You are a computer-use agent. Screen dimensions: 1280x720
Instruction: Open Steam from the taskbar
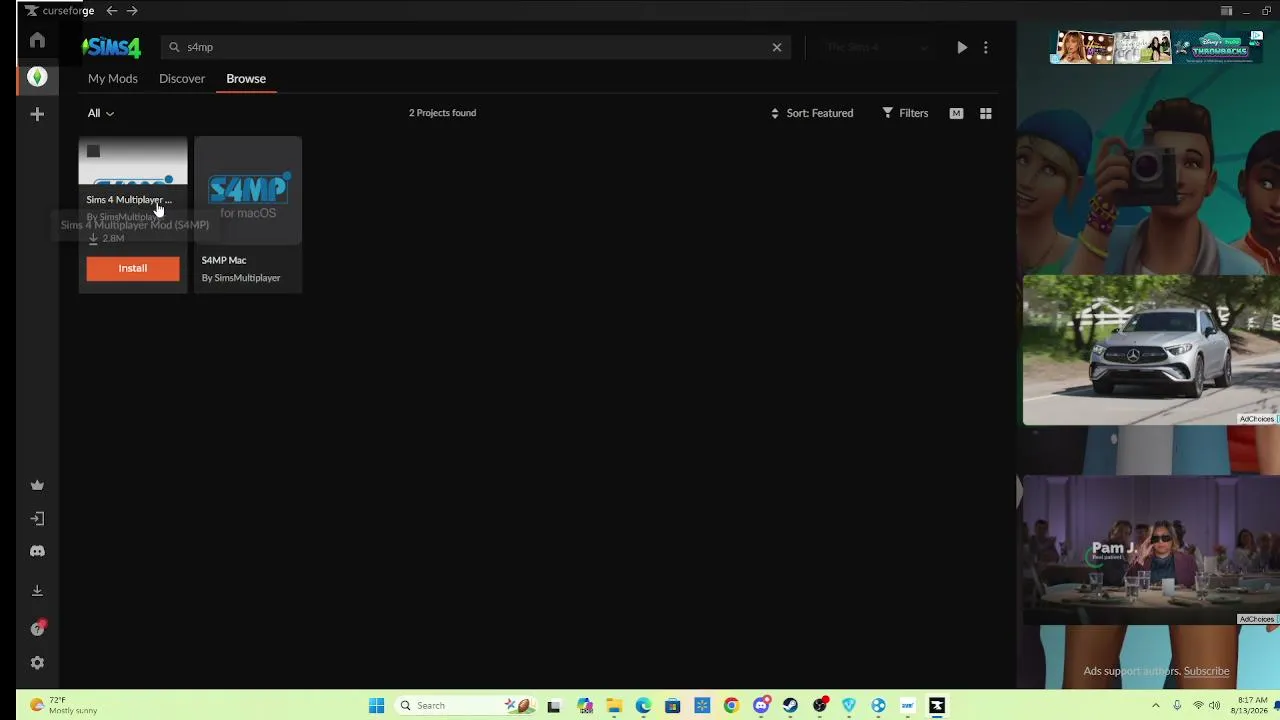pyautogui.click(x=790, y=706)
